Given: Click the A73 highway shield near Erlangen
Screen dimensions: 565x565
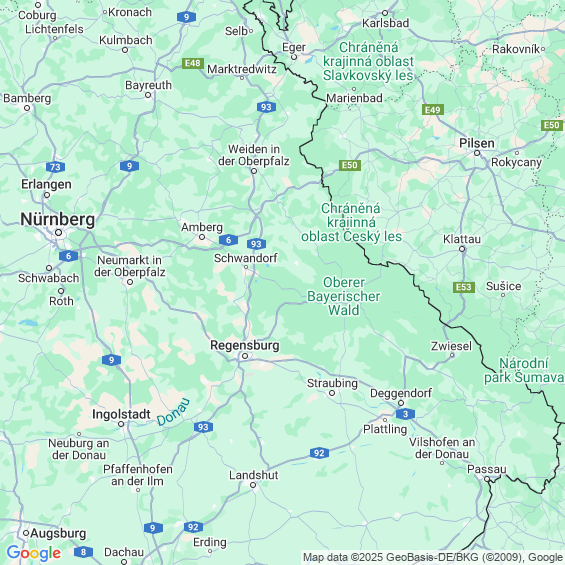Looking at the screenshot, I should tap(55, 167).
